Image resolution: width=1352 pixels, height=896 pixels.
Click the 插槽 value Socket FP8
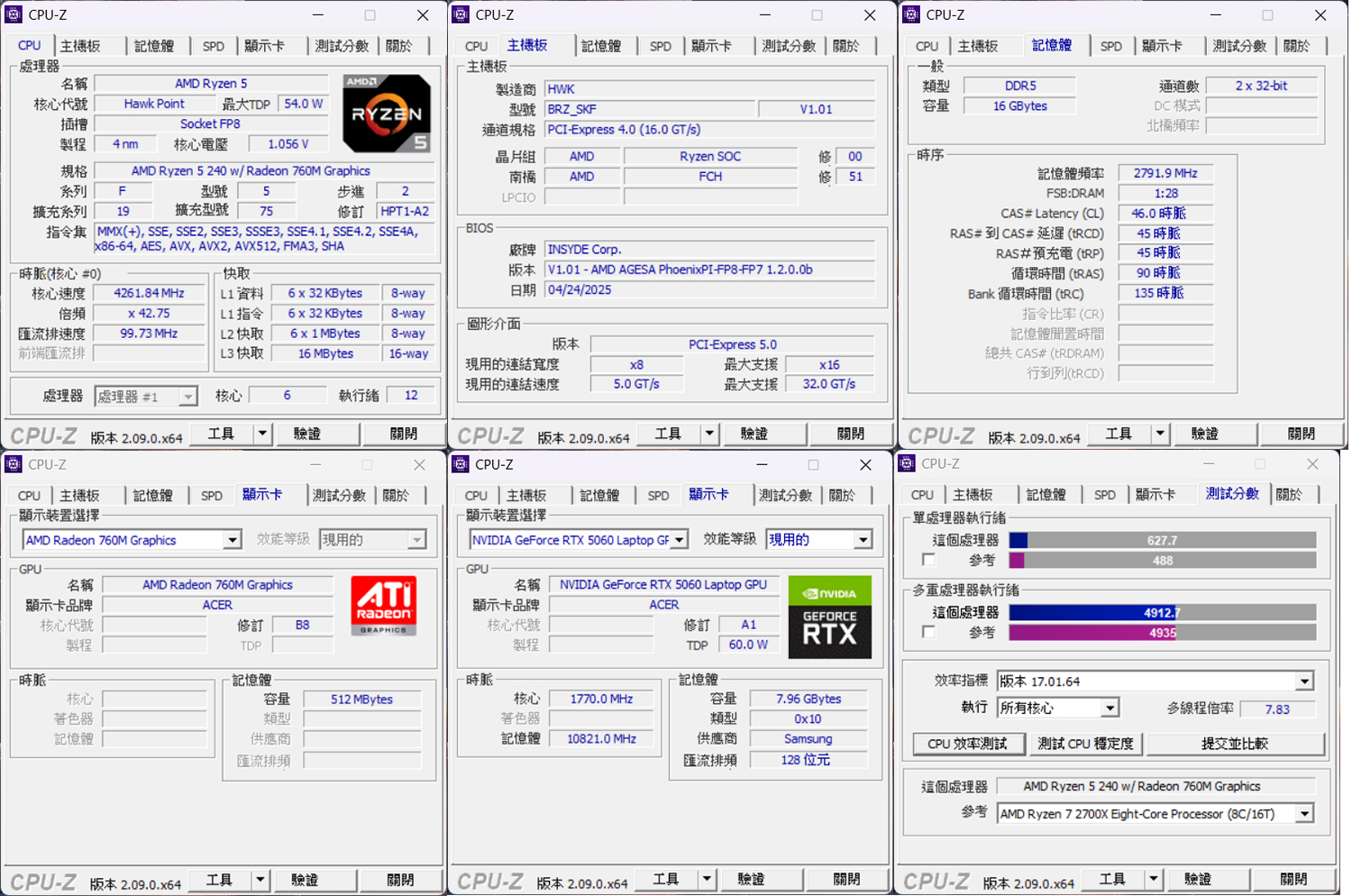pos(210,123)
